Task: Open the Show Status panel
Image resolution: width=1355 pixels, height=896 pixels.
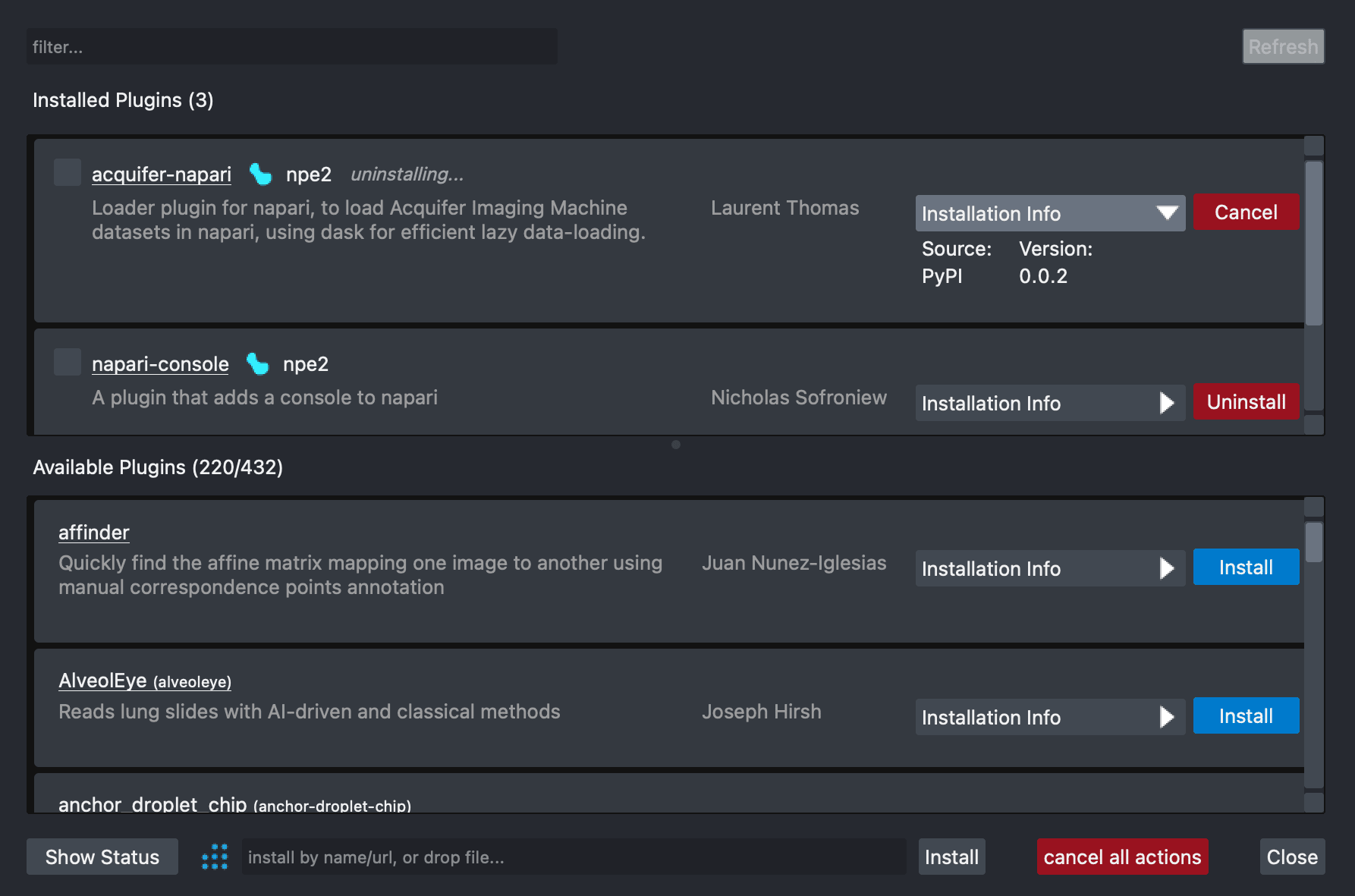Action: [102, 857]
